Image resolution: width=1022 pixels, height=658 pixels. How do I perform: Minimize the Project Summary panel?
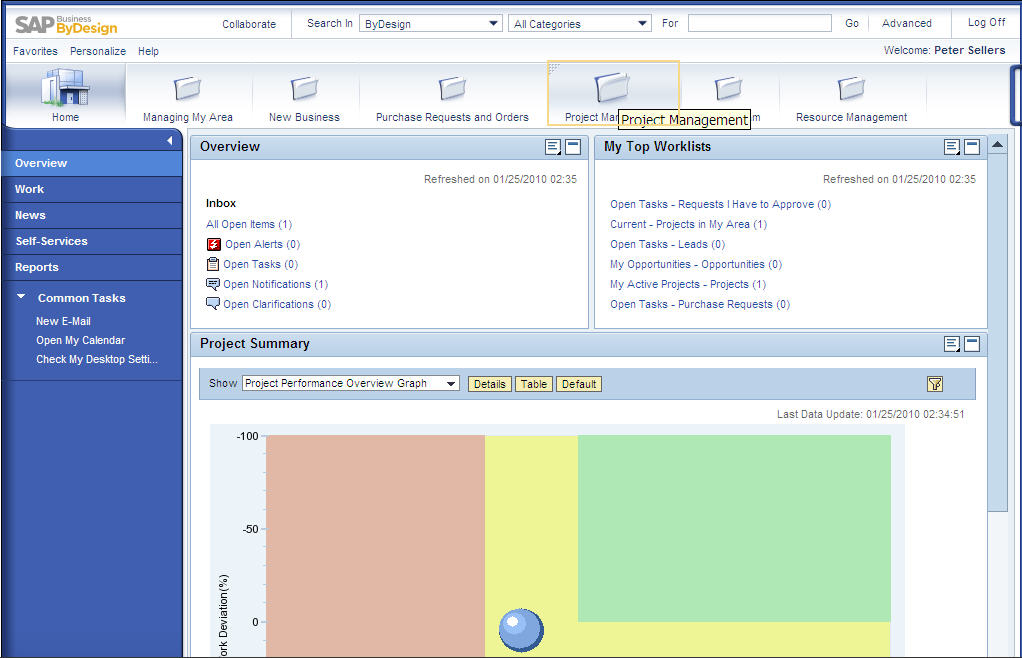(x=972, y=344)
